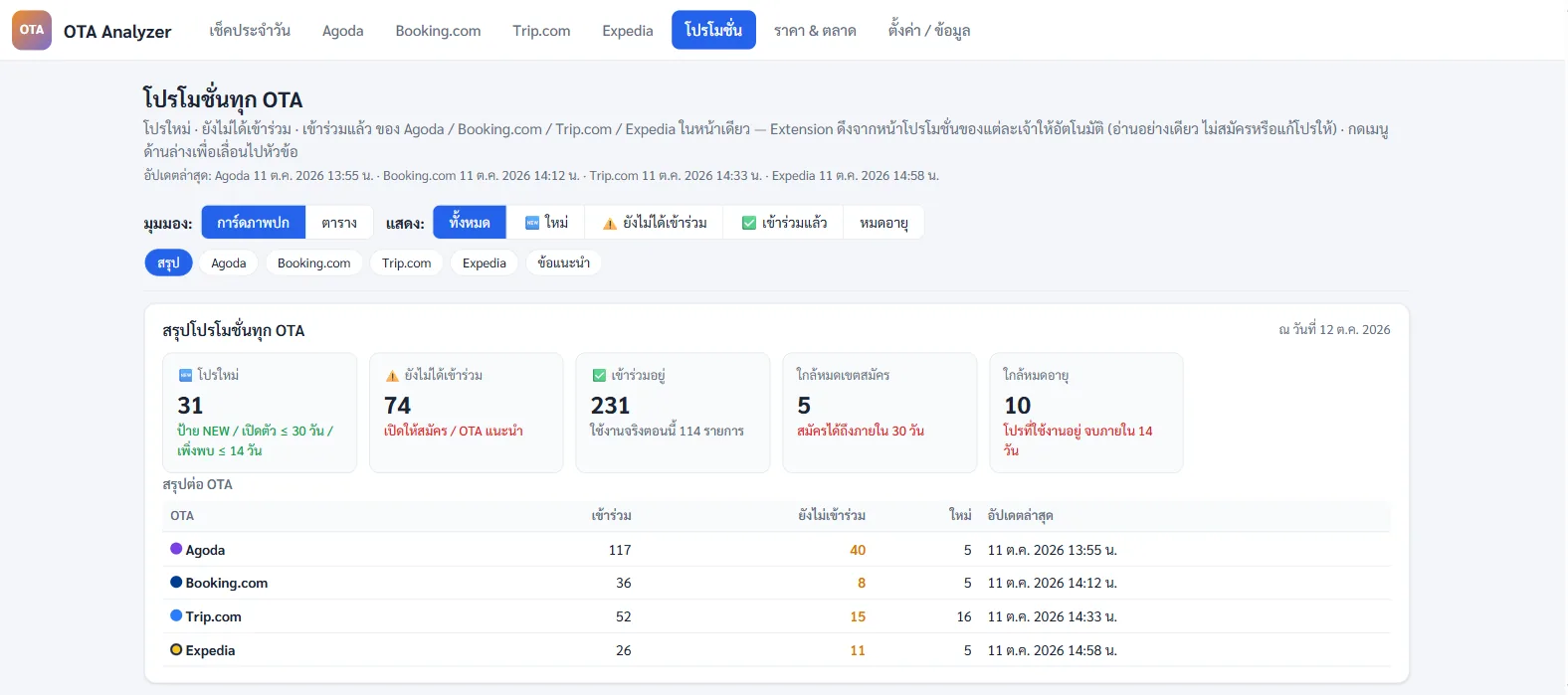The image size is (1568, 695).
Task: Click Expedia's orange 11 count
Action: (858, 650)
